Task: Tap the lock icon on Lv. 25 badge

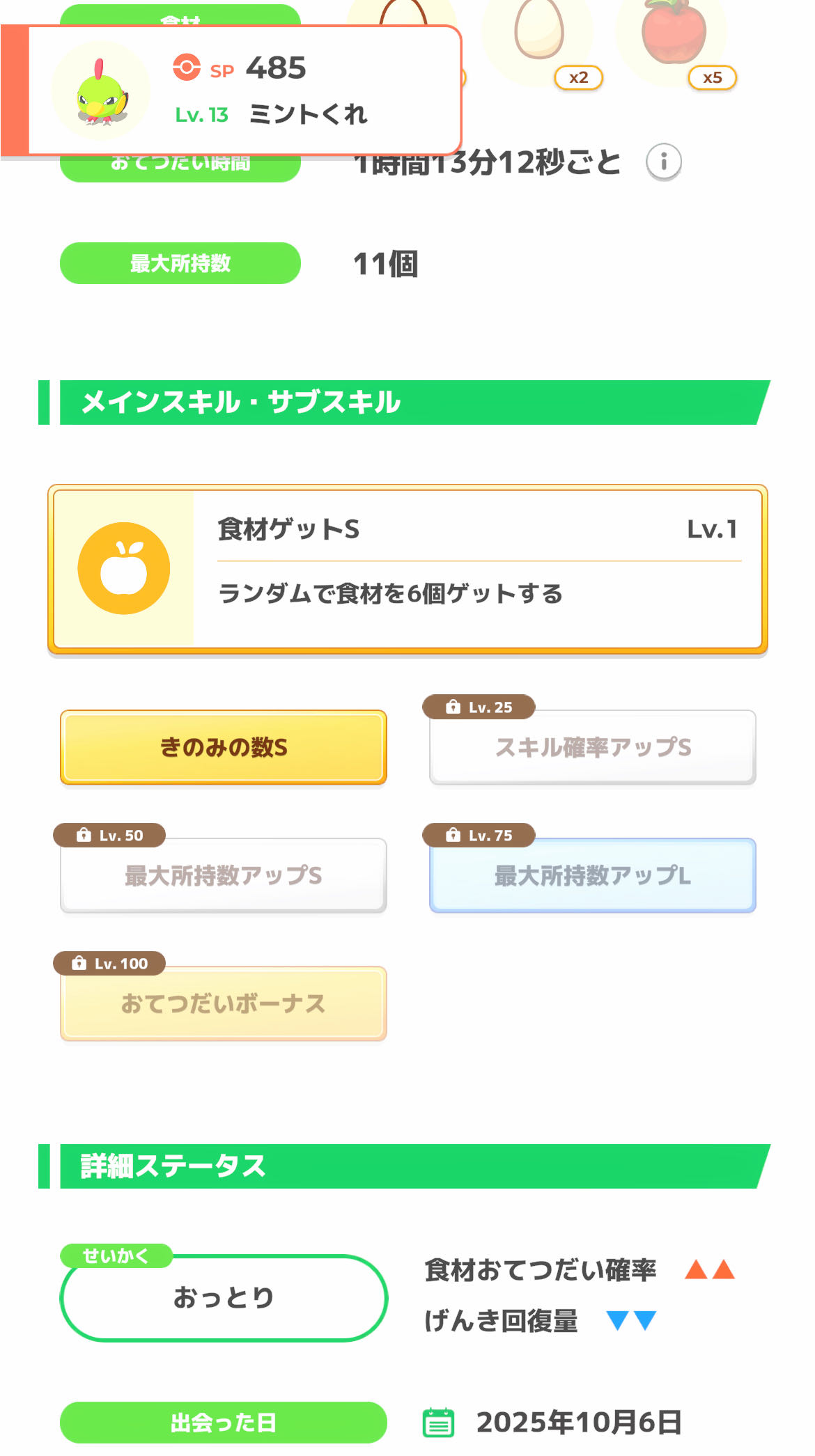Action: [453, 707]
